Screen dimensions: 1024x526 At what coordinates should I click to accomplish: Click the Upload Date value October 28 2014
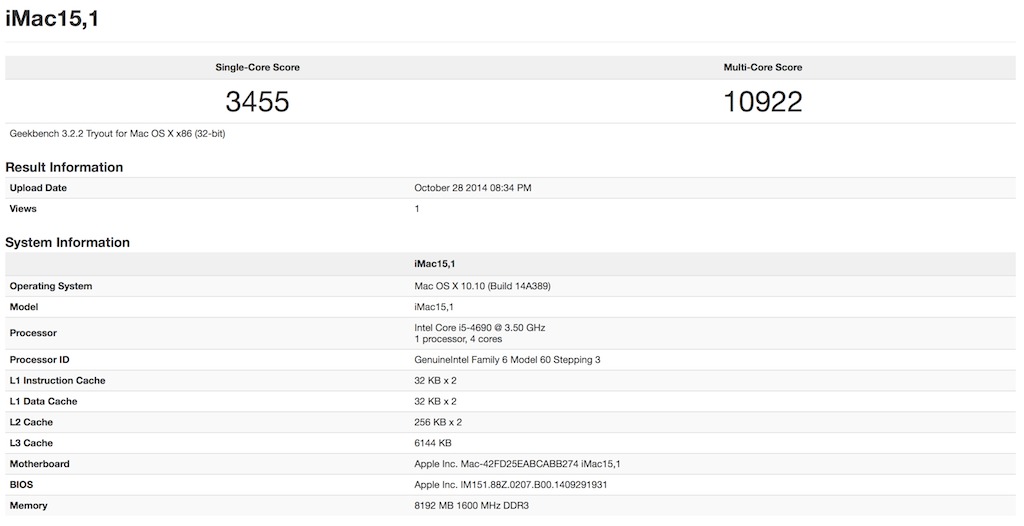[473, 188]
